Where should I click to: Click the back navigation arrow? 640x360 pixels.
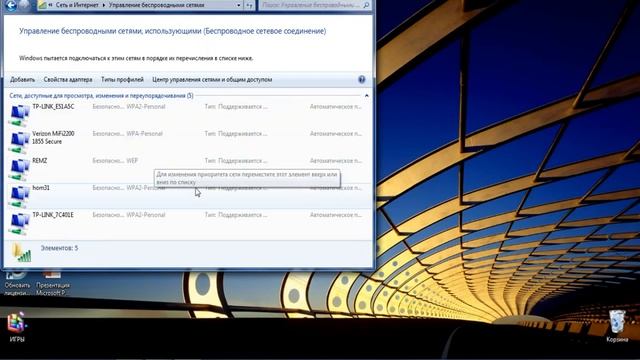(x=11, y=5)
